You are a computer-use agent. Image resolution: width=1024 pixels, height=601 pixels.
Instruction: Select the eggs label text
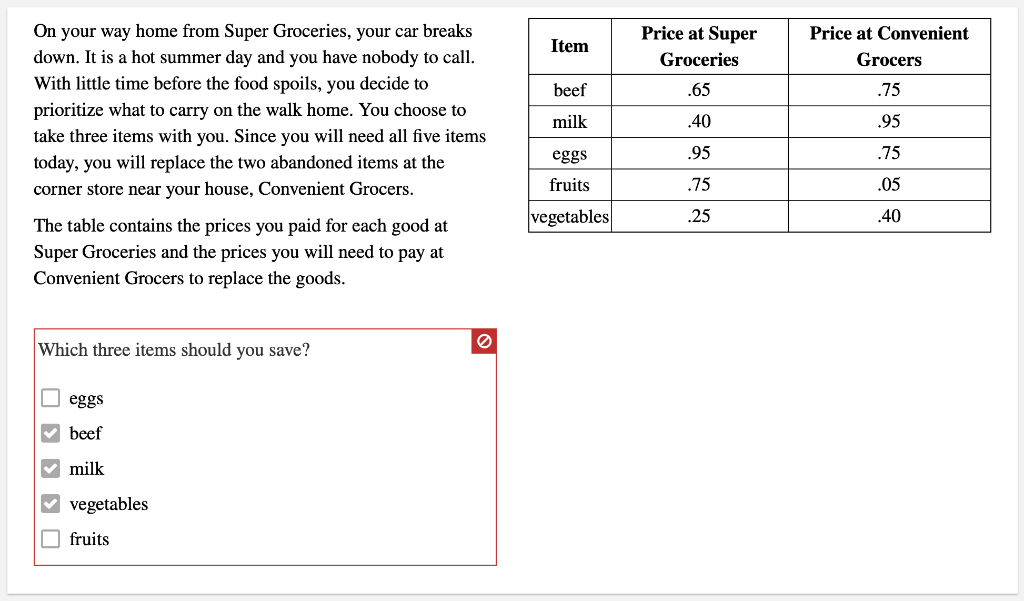(x=84, y=398)
